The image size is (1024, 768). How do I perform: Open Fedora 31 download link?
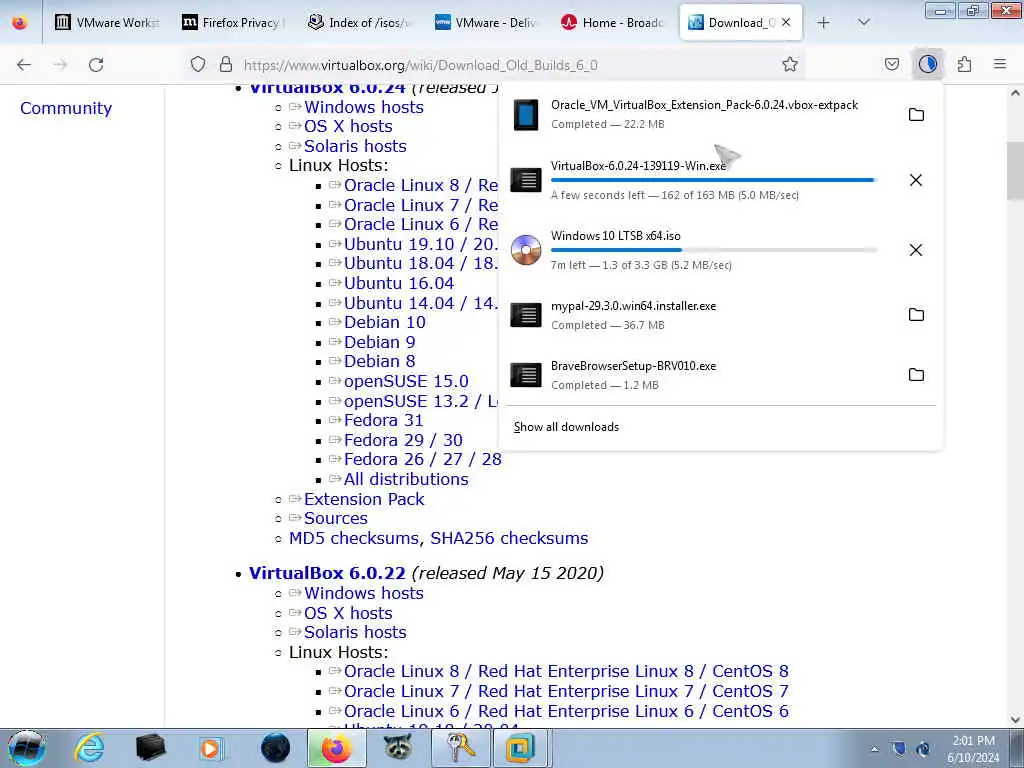[x=383, y=421]
